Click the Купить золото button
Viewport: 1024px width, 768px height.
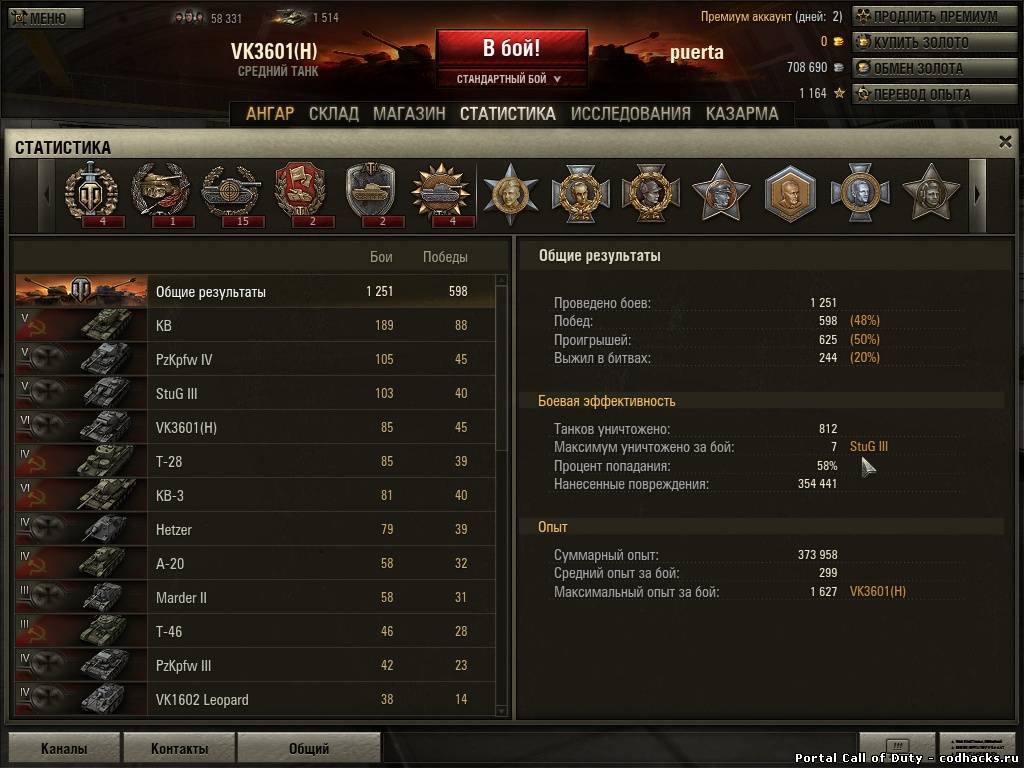(937, 42)
